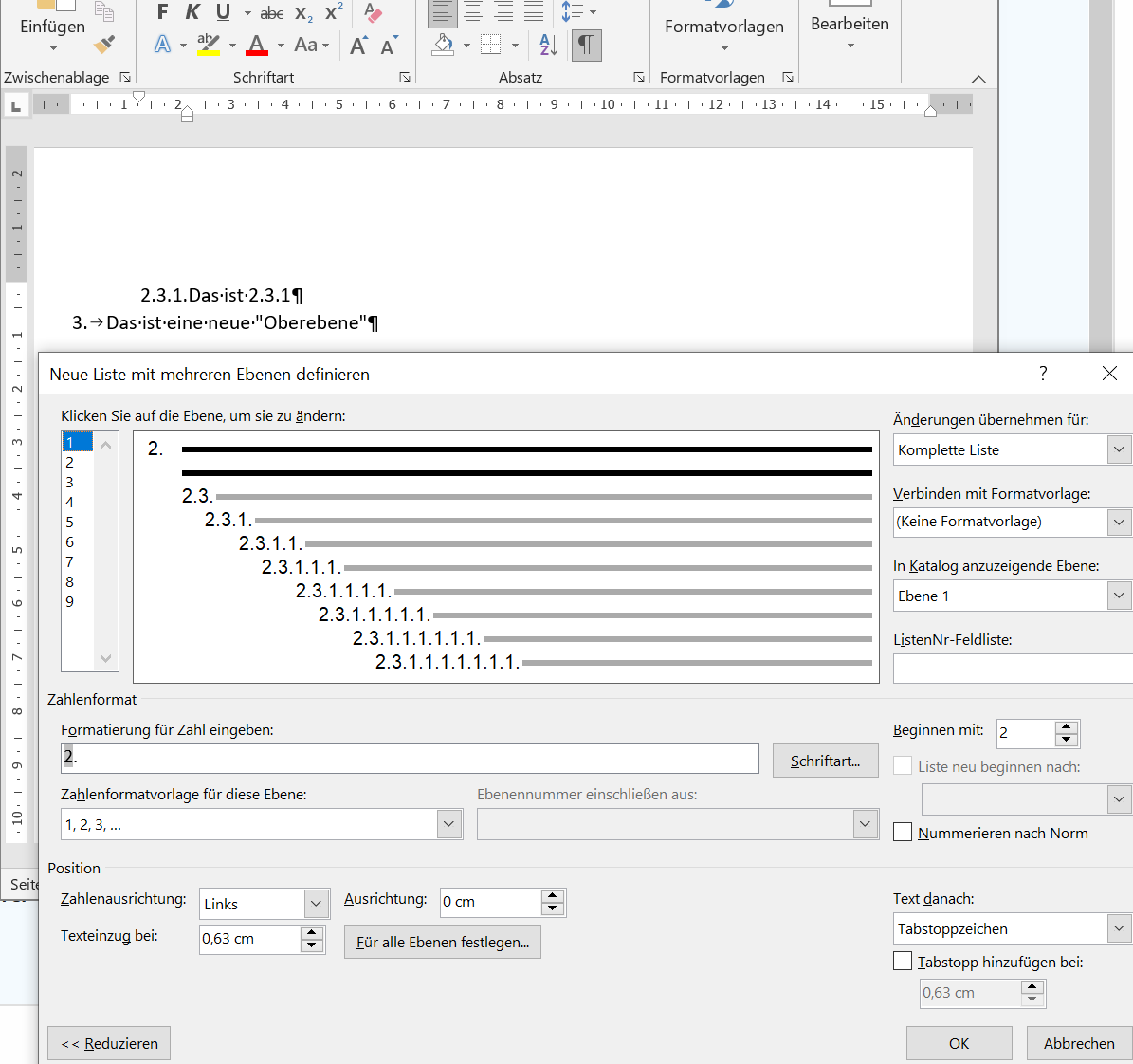Click the dialog help question mark
The height and width of the screenshot is (1064, 1133).
[1043, 373]
